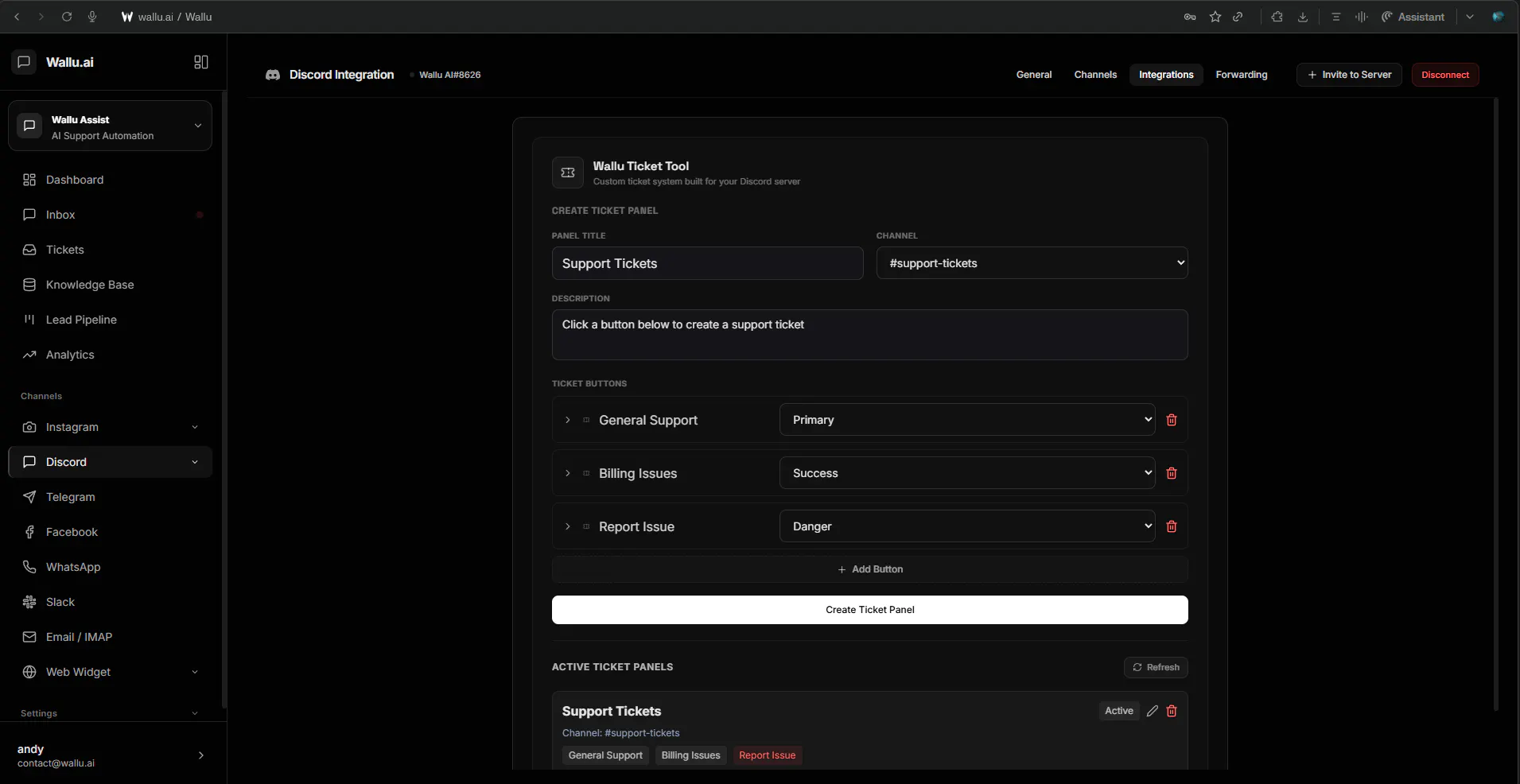
Task: Click the General Support tag in active panel
Action: click(605, 755)
